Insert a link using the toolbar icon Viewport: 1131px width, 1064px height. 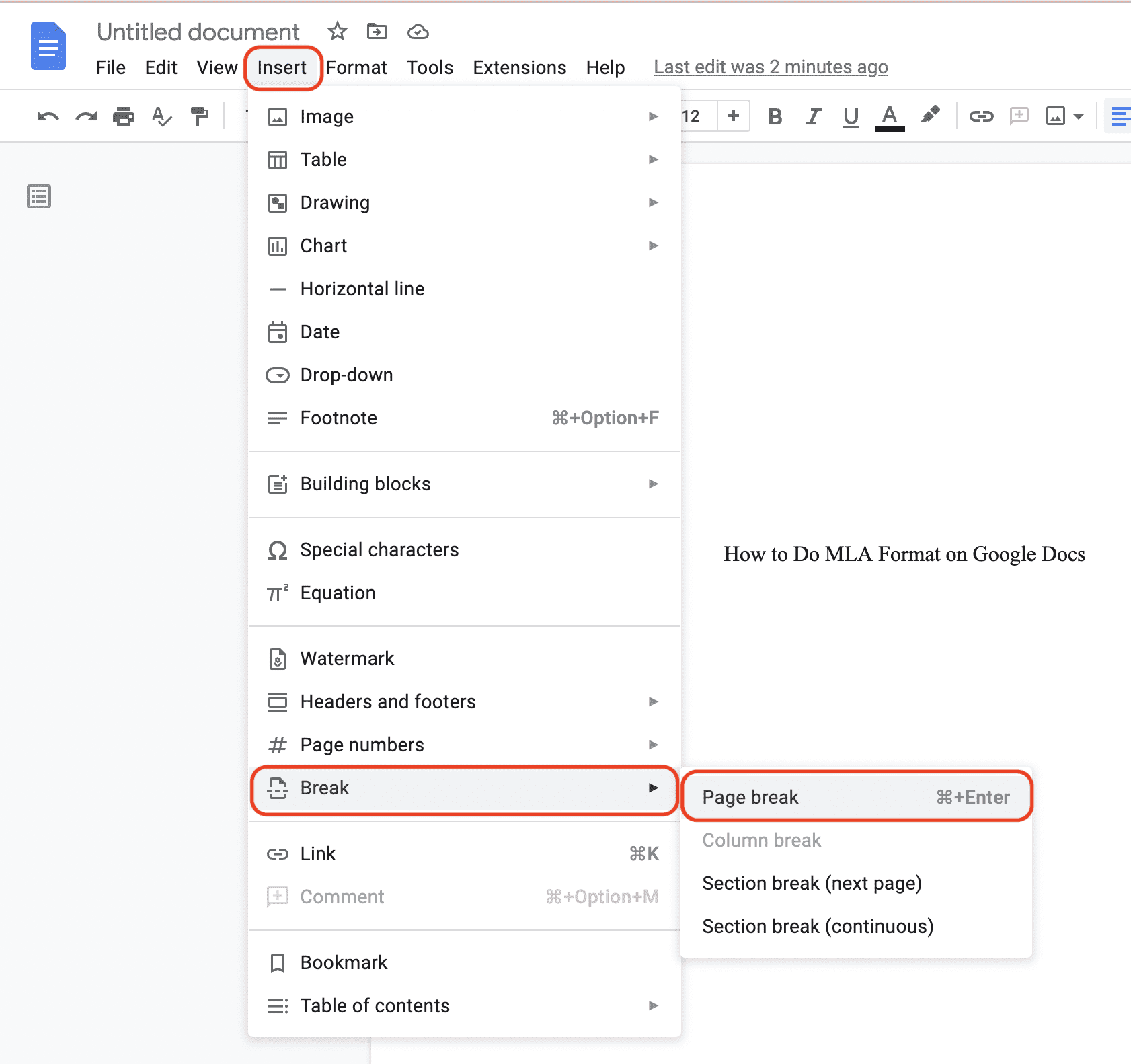tap(982, 116)
